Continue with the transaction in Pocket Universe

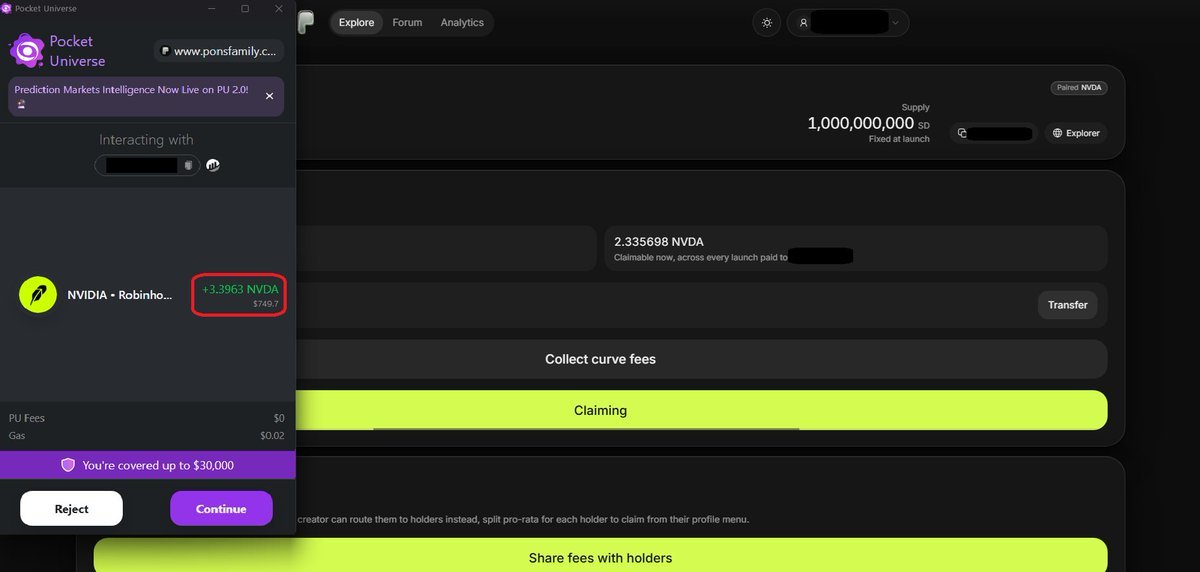221,508
